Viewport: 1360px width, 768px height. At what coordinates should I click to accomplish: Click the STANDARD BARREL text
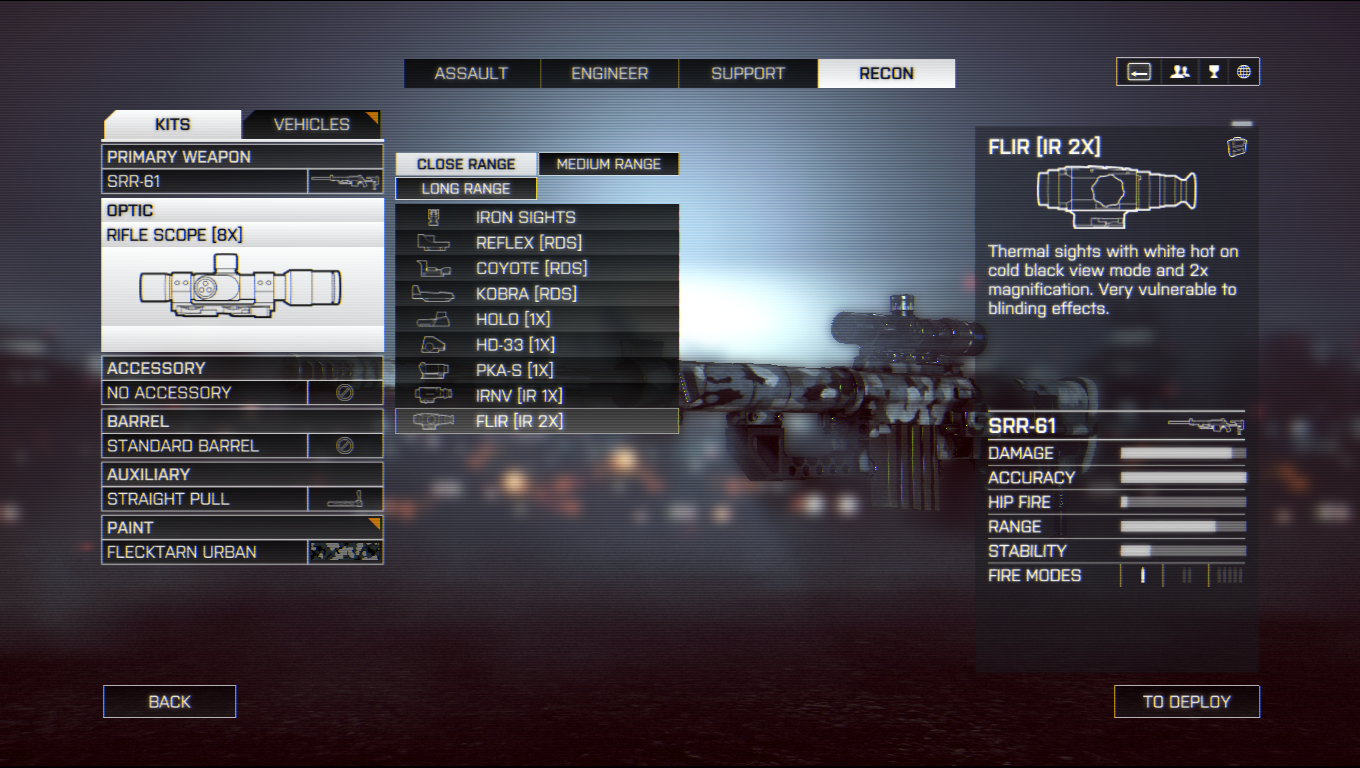pyautogui.click(x=183, y=446)
